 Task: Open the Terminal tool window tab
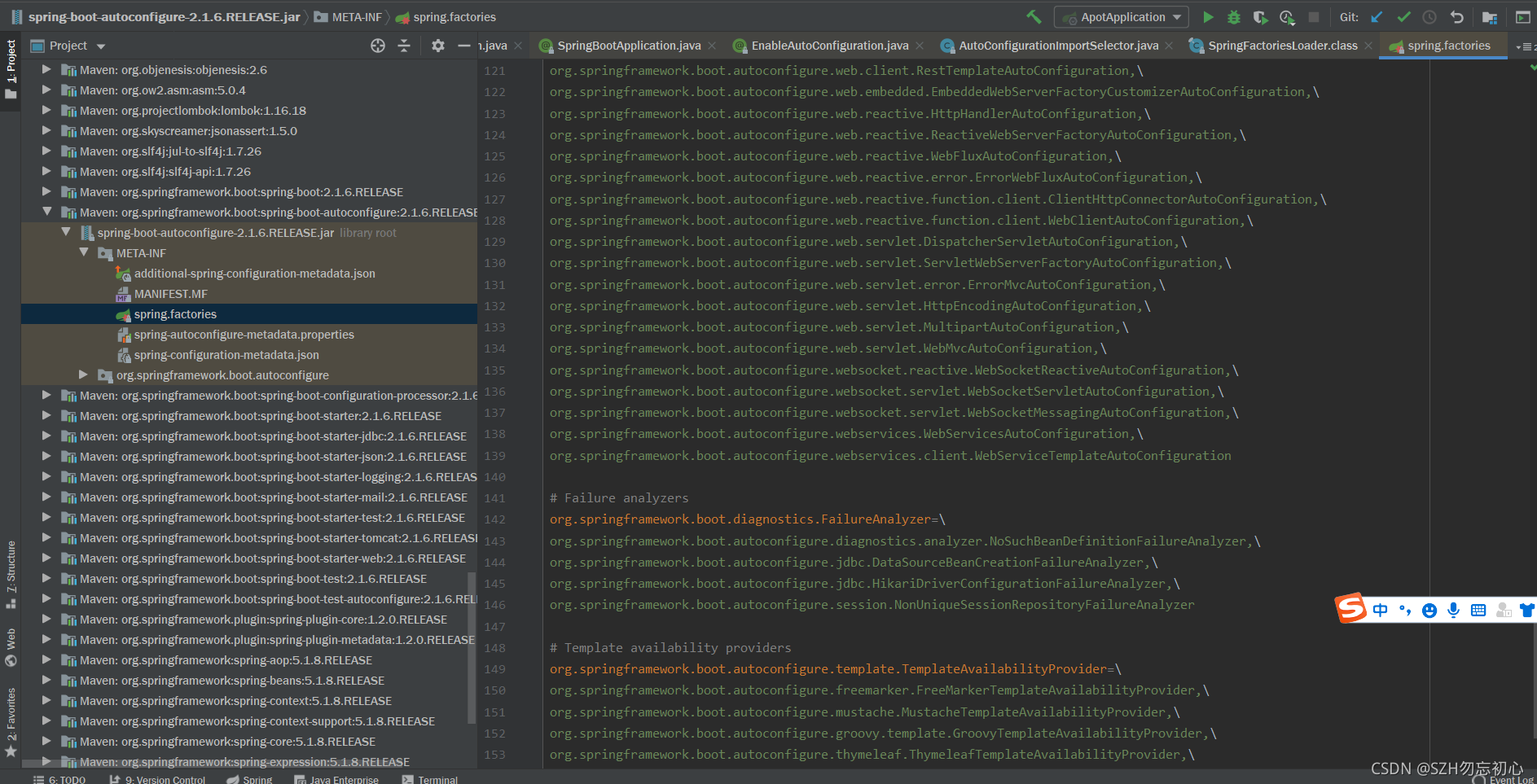tap(430, 779)
